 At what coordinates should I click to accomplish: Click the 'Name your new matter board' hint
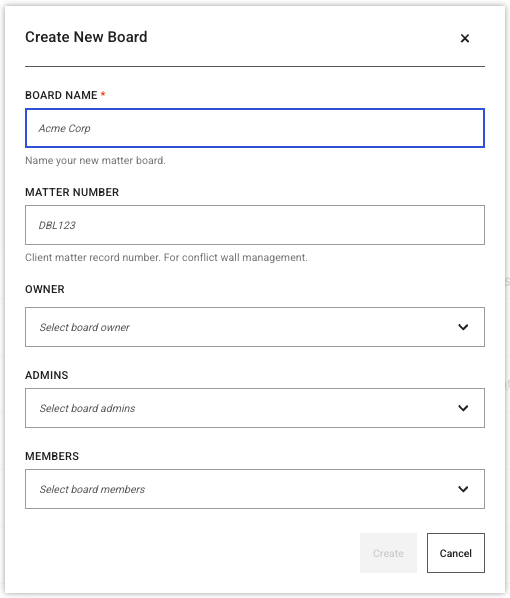pos(95,161)
